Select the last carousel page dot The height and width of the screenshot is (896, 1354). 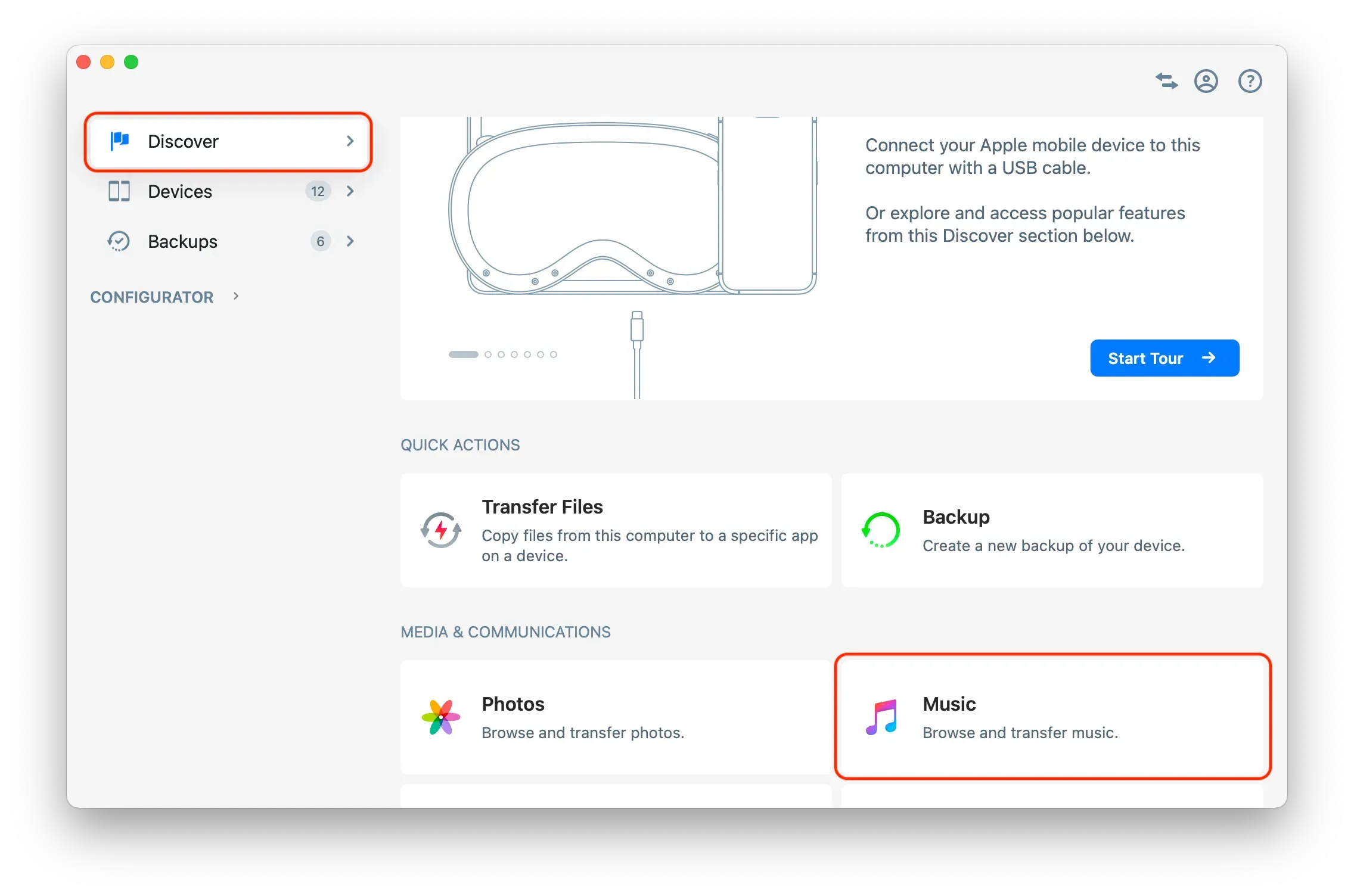(x=554, y=354)
